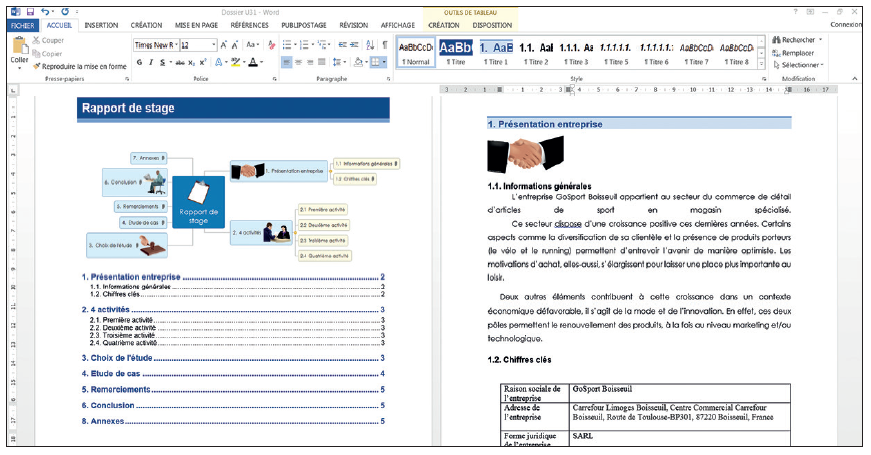
Task: Open the INSERTION ribbon tab
Action: tap(101, 25)
